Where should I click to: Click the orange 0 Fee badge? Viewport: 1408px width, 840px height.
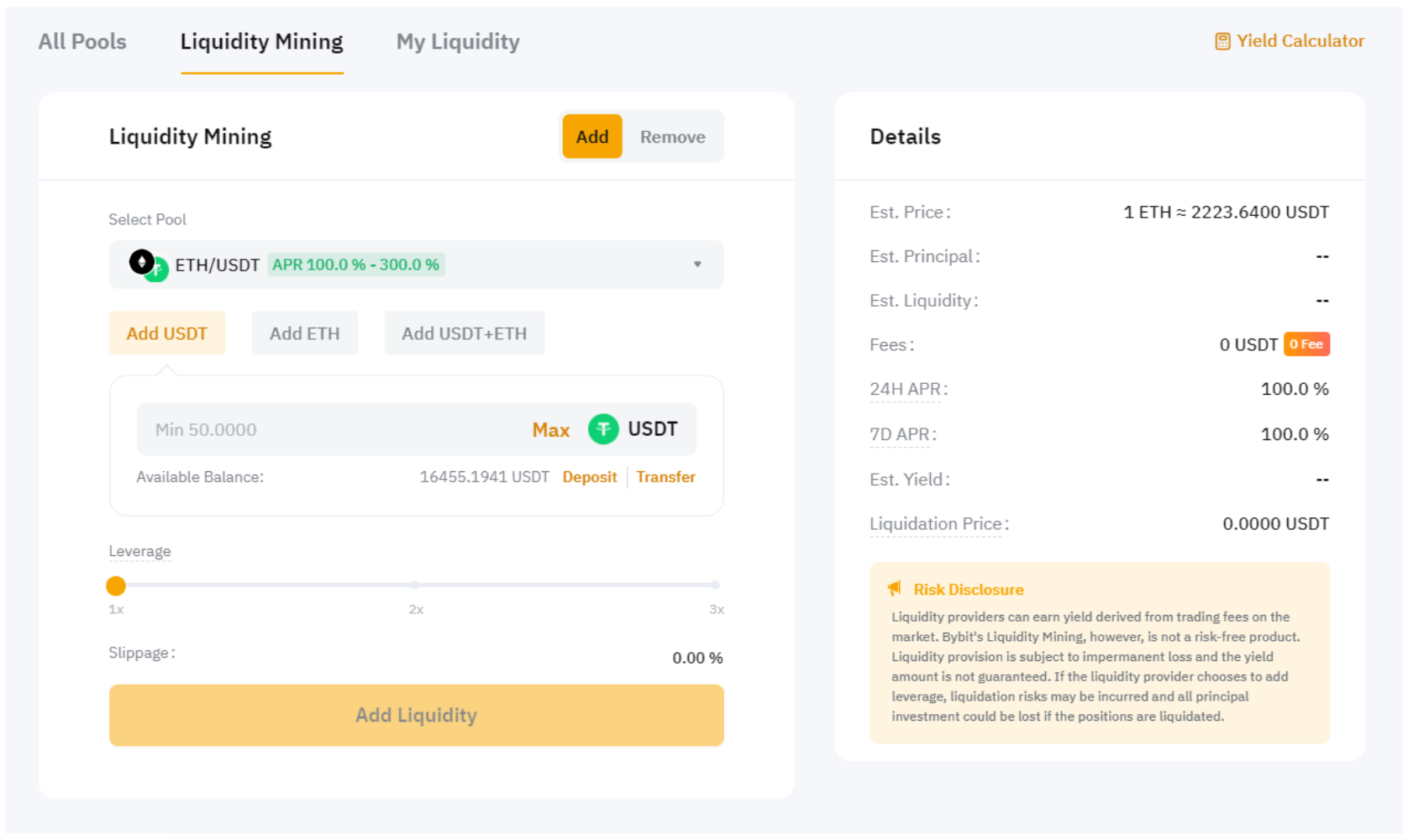coord(1306,344)
